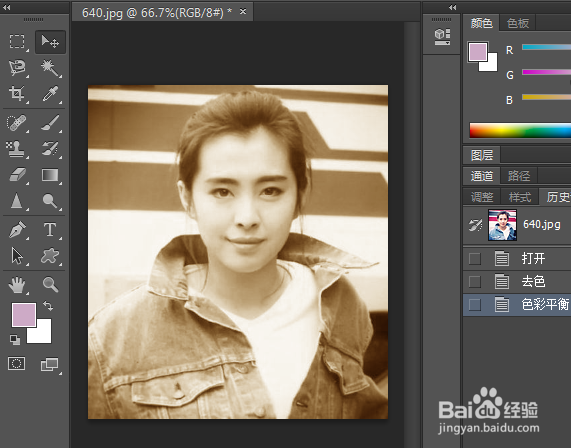This screenshot has height=448, width=571.
Task: Select the Sharpen tool
Action: (16, 201)
